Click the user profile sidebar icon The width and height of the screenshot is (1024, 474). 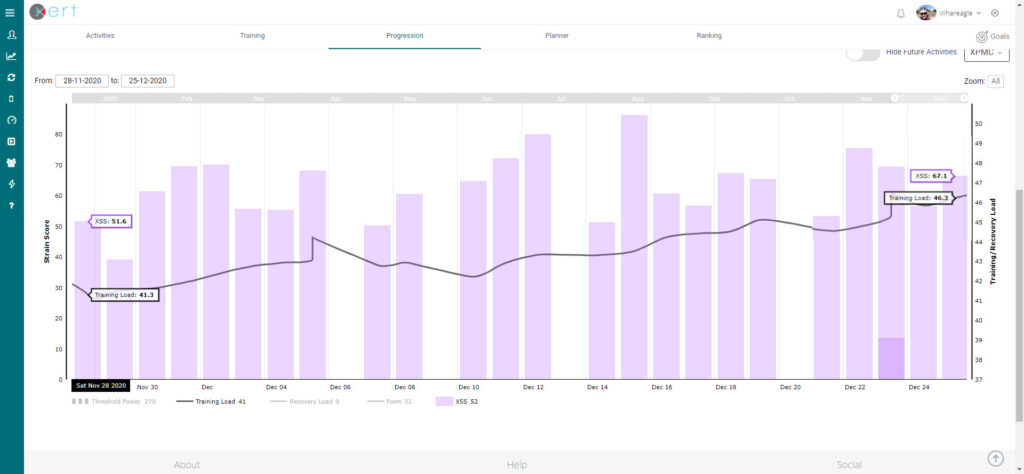coord(11,35)
